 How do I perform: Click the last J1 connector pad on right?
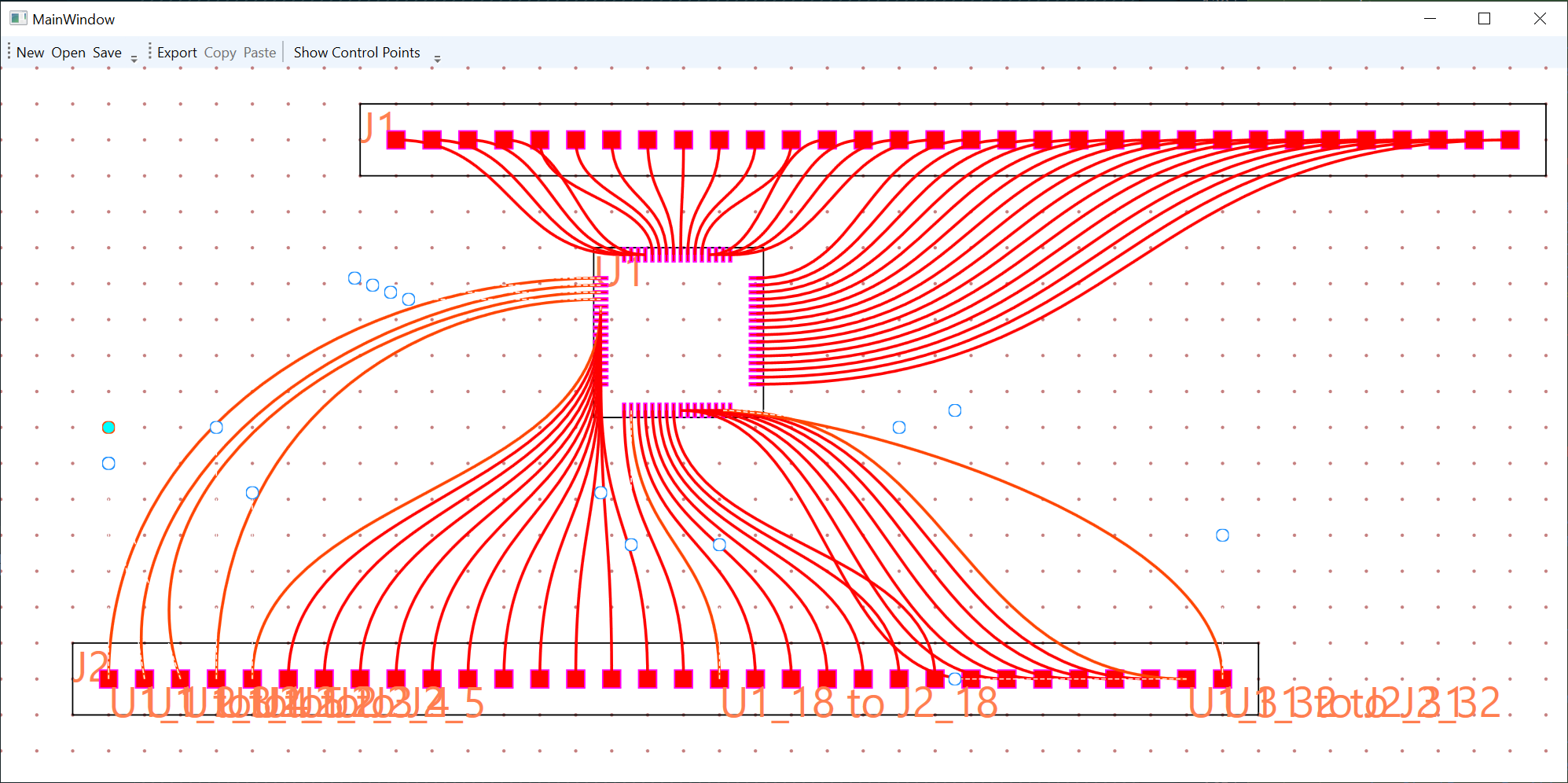click(x=1510, y=140)
